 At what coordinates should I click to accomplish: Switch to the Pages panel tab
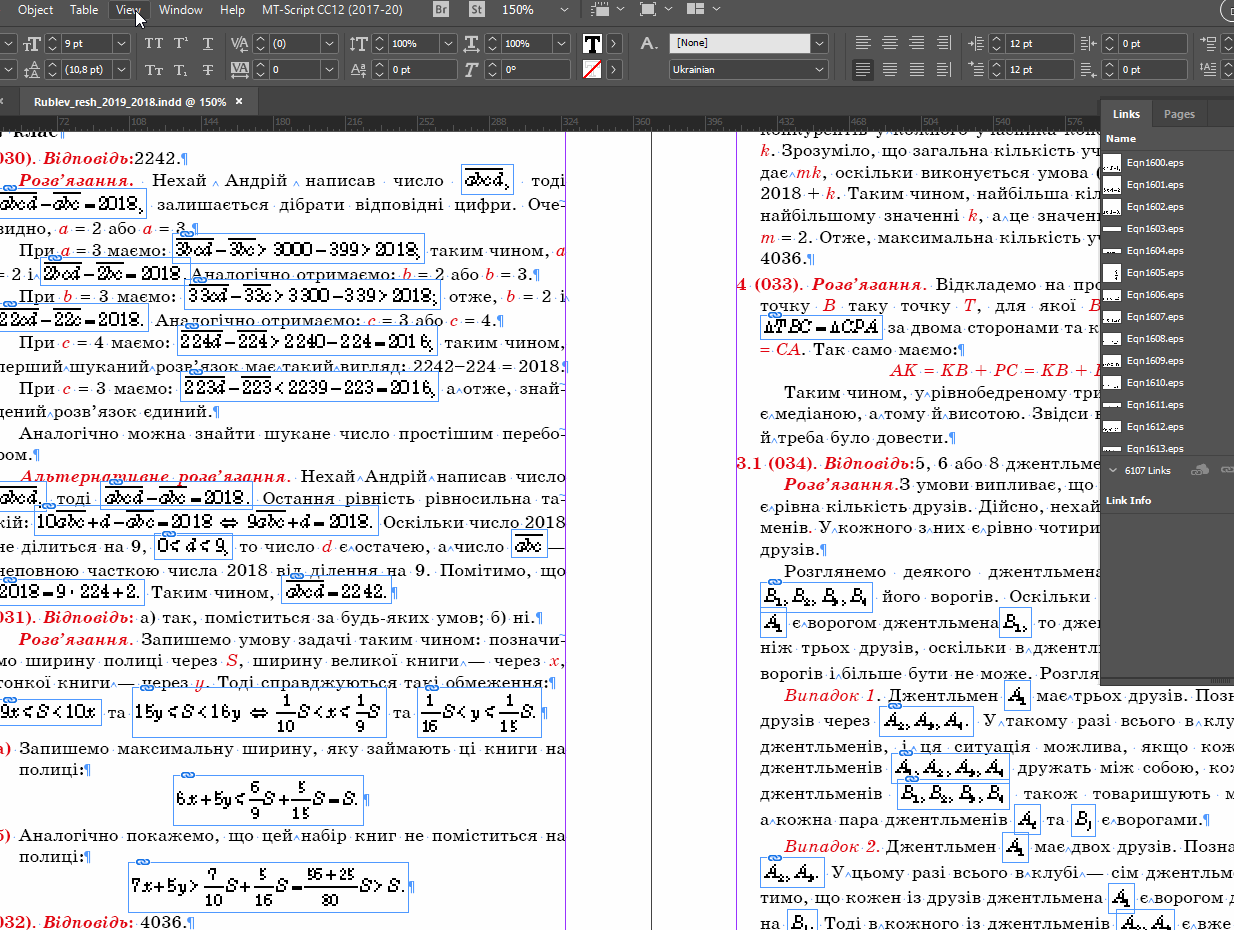1179,114
